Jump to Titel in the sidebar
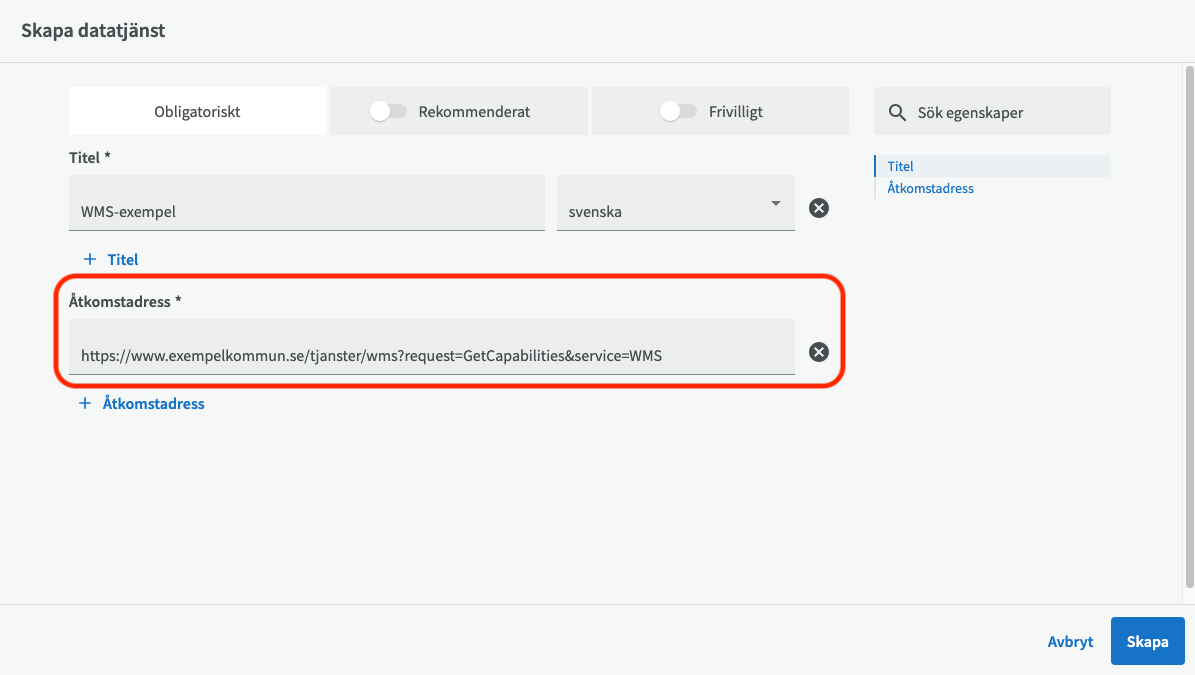The image size is (1195, 675). click(901, 167)
